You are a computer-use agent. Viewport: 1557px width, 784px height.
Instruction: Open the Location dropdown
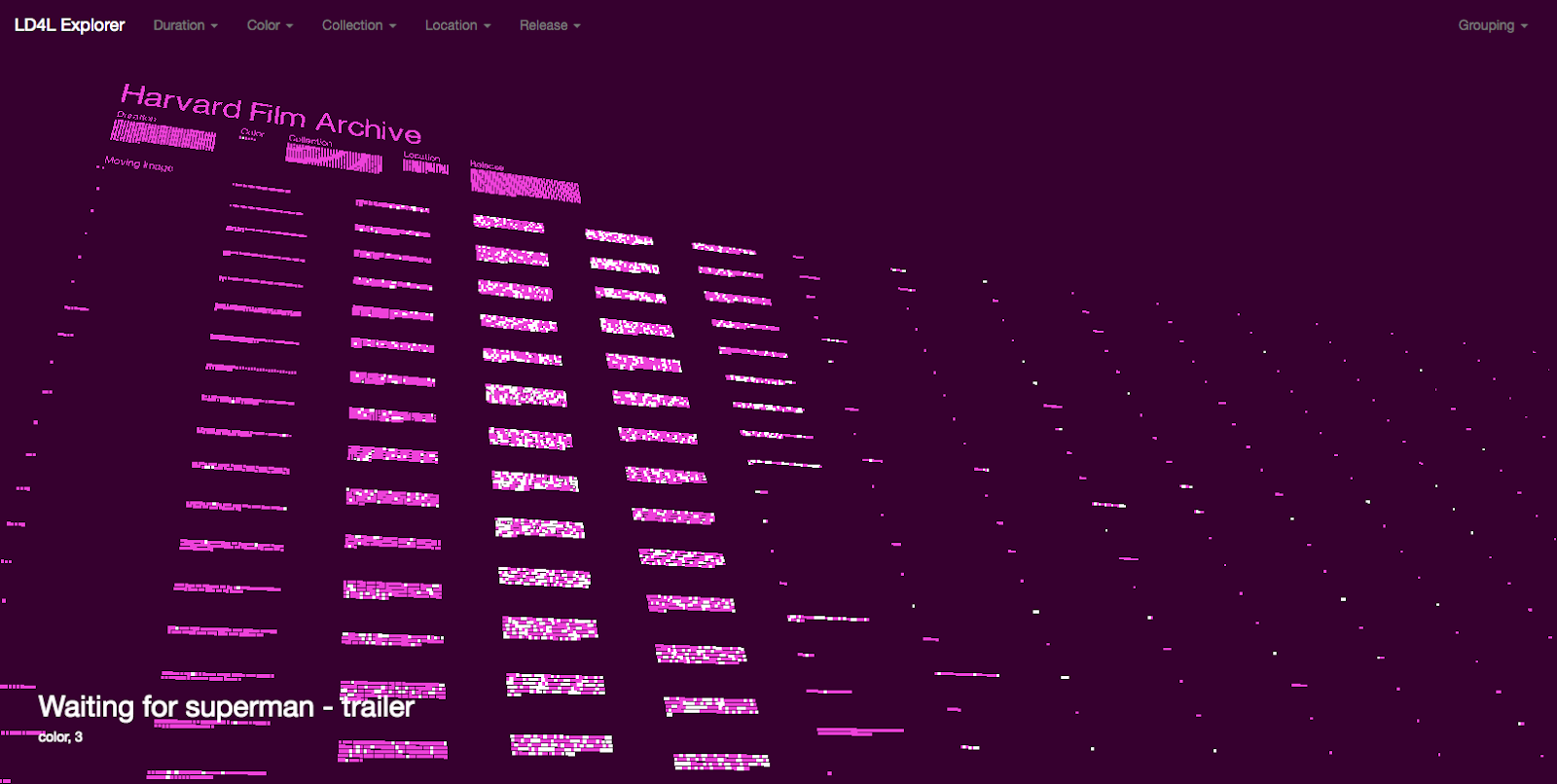click(457, 25)
